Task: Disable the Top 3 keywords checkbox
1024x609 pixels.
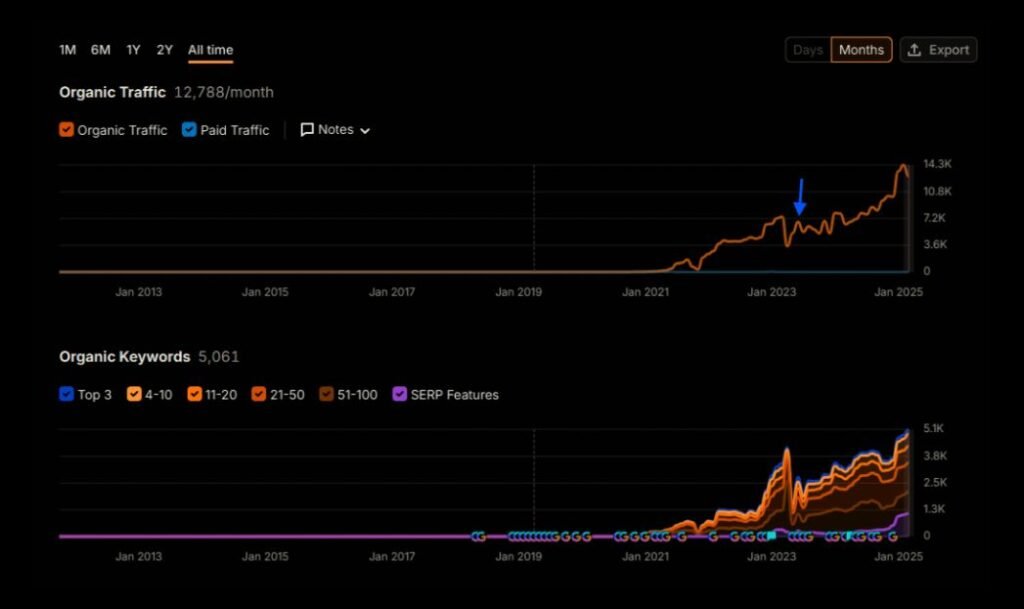Action: coord(67,395)
